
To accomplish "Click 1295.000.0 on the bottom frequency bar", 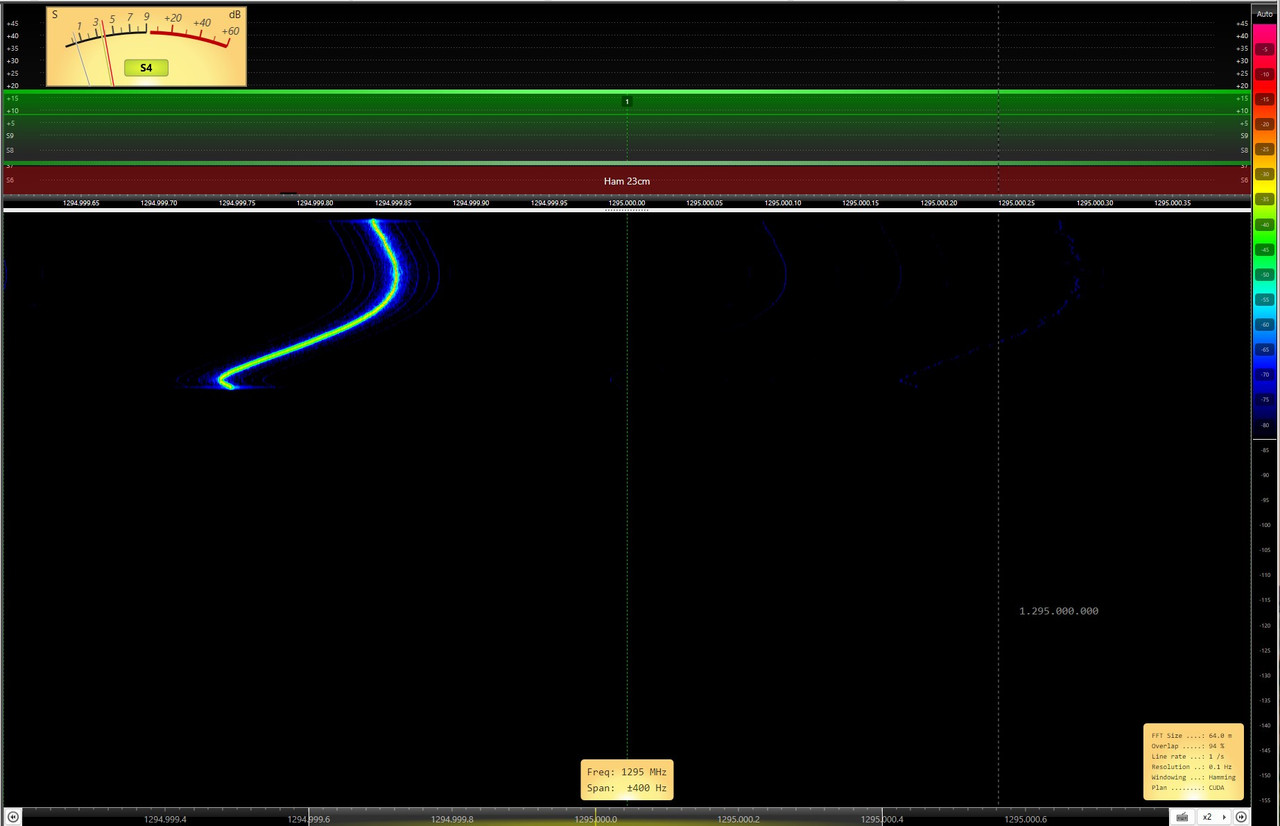I will pyautogui.click(x=596, y=819).
